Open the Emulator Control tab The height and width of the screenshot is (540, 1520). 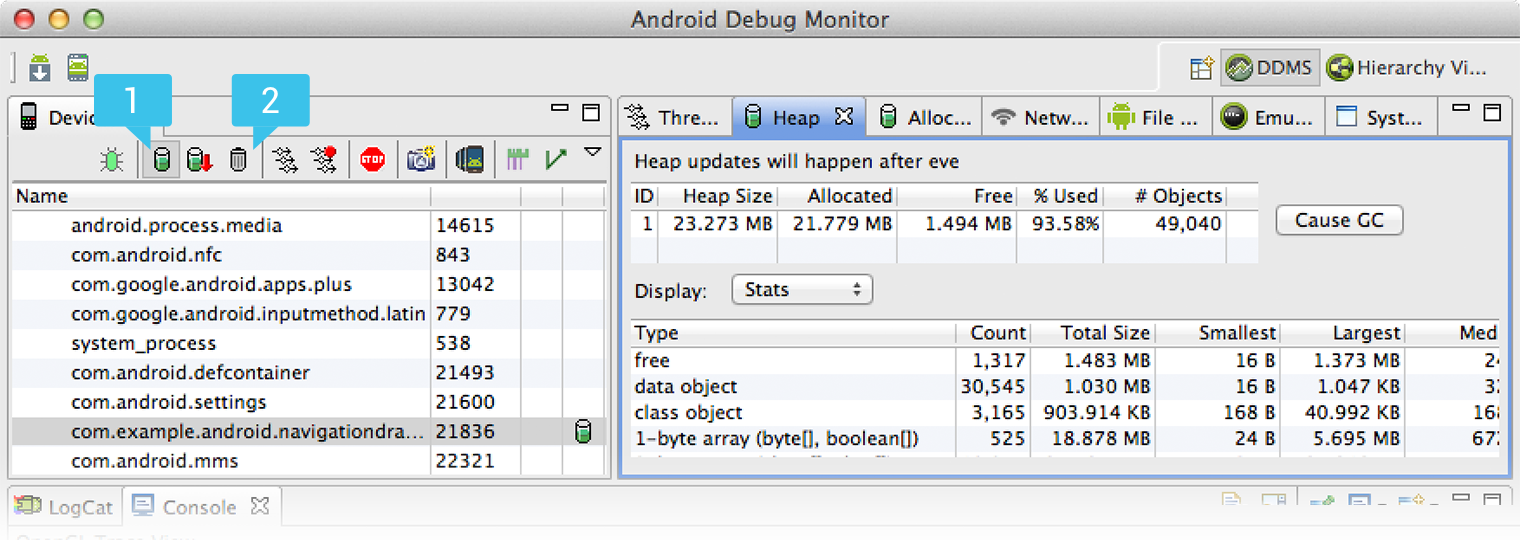[x=1269, y=117]
